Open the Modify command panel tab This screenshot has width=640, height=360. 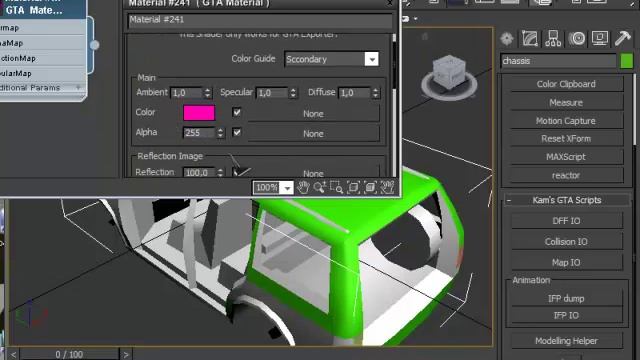pyautogui.click(x=530, y=39)
